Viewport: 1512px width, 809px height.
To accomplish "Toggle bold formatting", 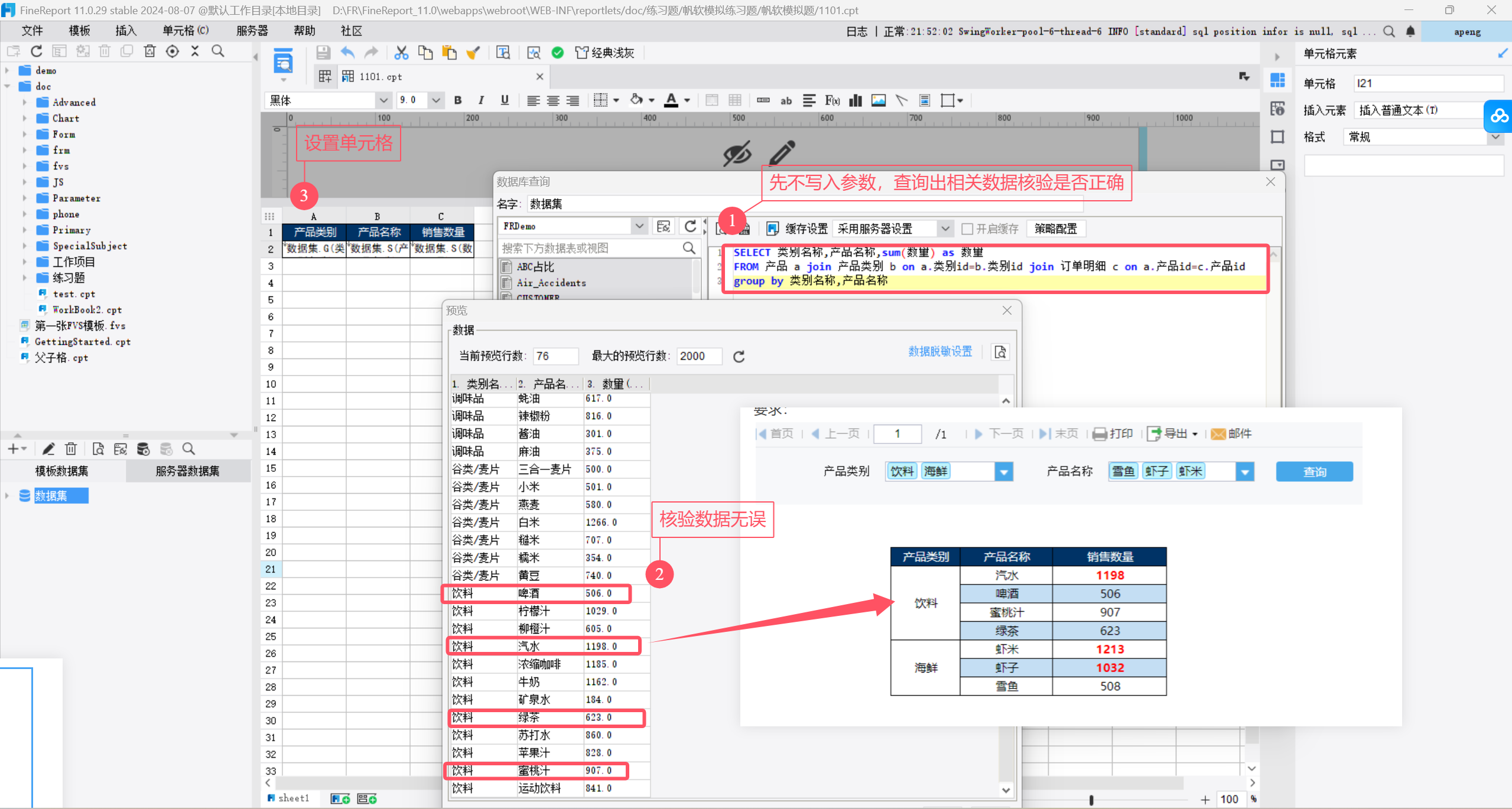I will pos(457,100).
